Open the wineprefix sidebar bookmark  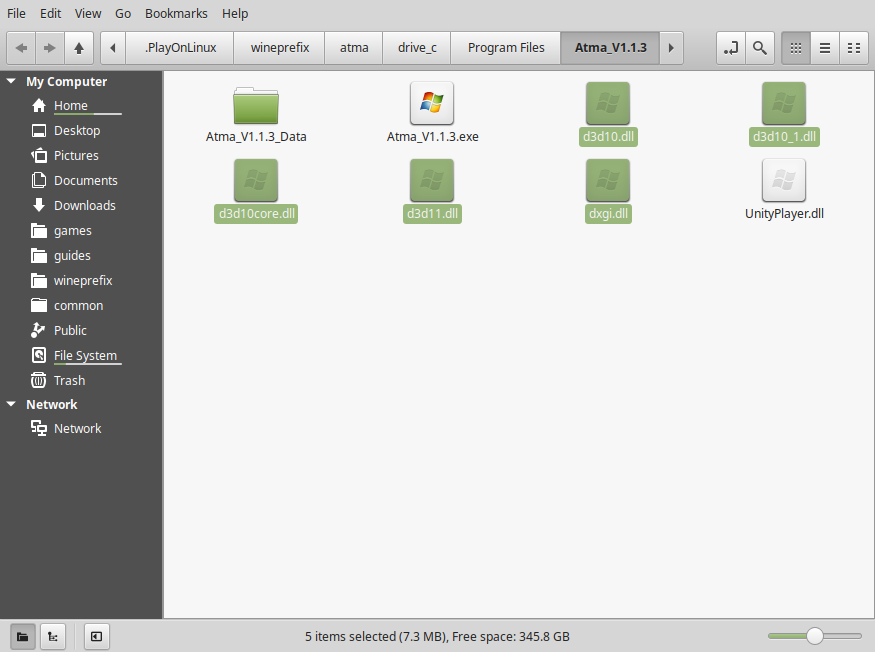click(83, 281)
